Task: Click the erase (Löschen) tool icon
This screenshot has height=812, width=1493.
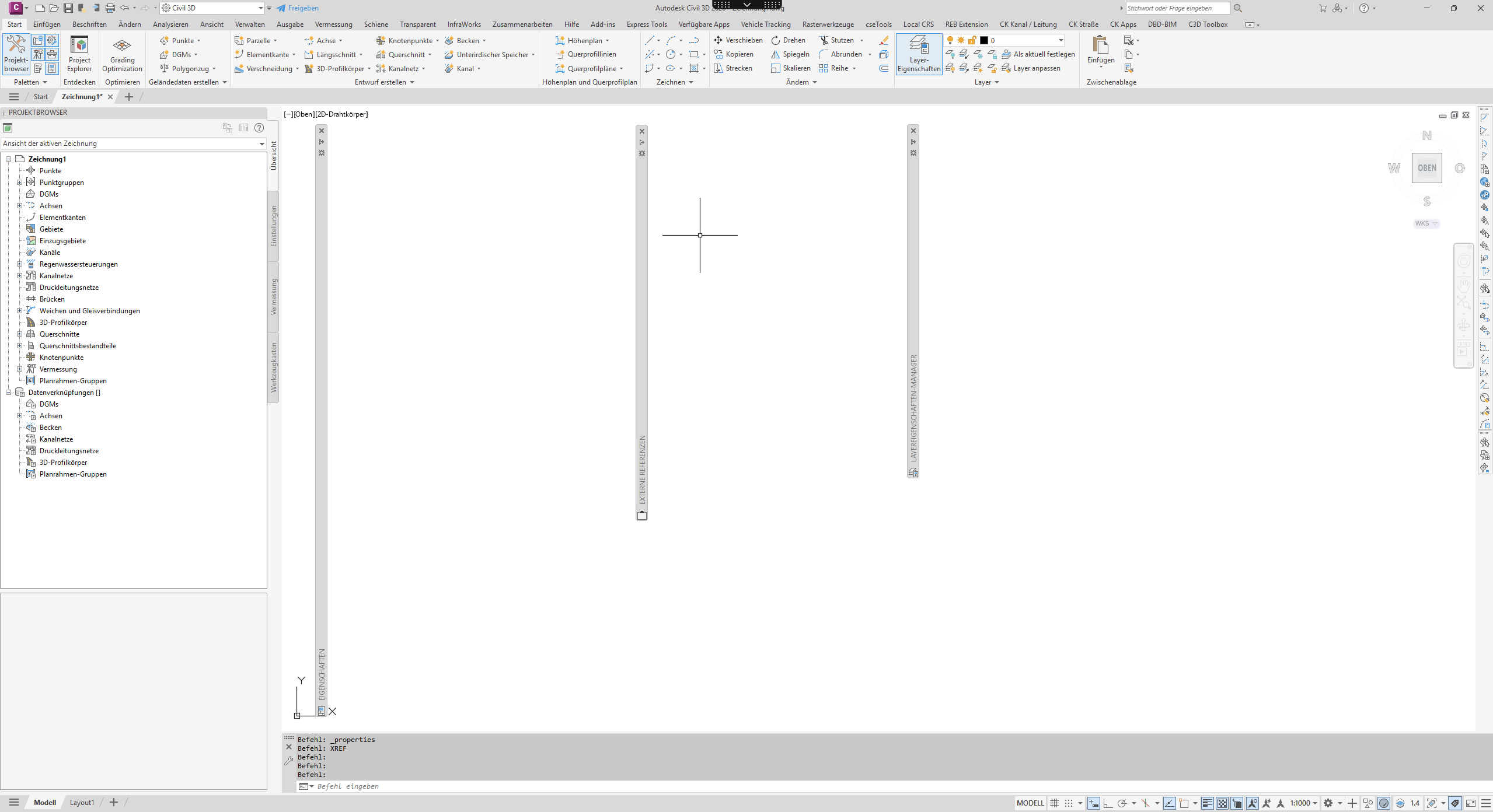Action: click(884, 40)
